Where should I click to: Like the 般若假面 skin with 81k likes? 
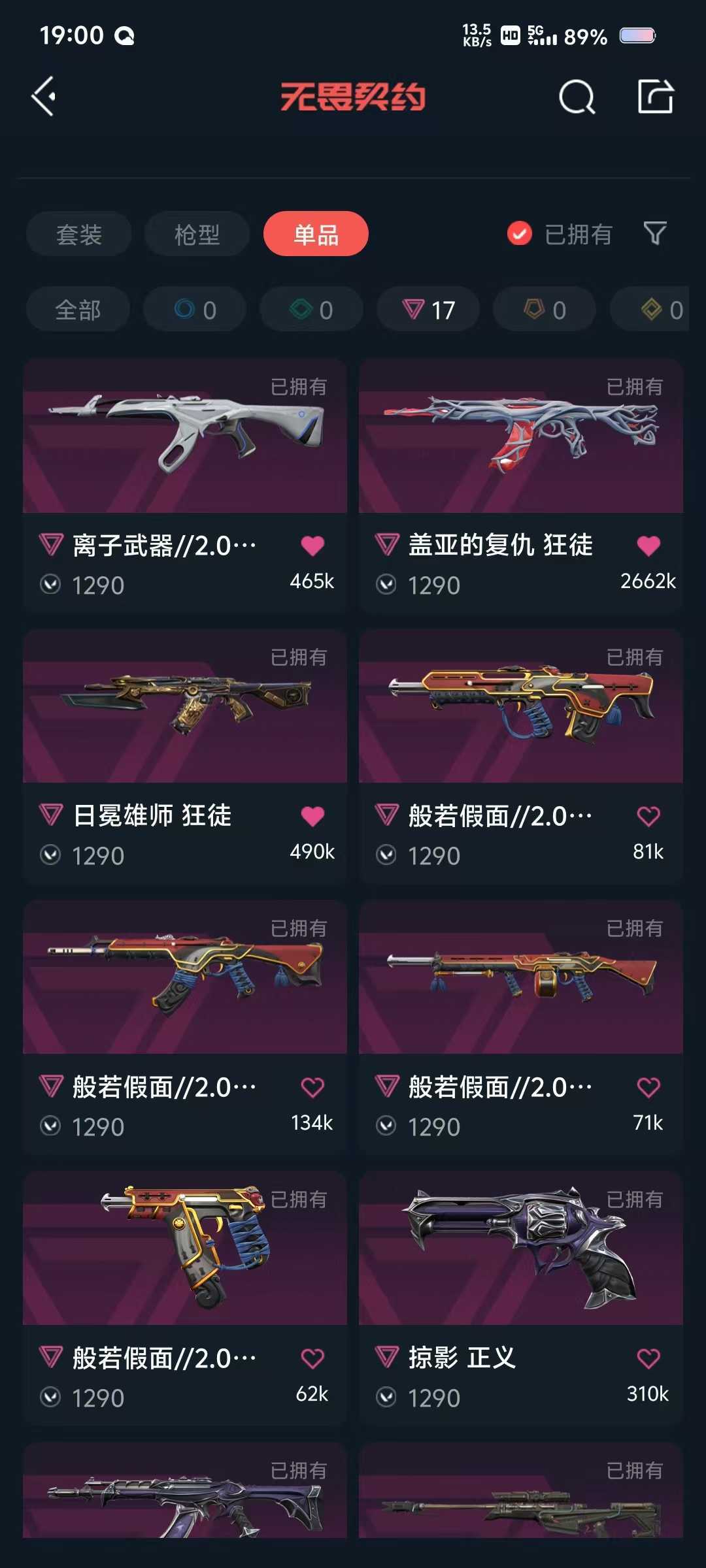648,816
